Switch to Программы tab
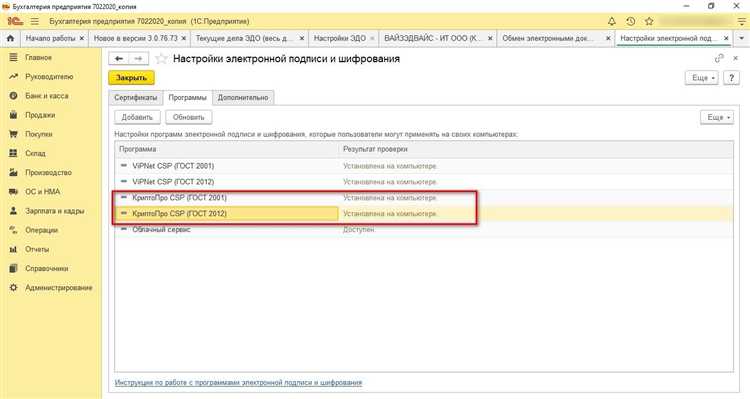 188,97
